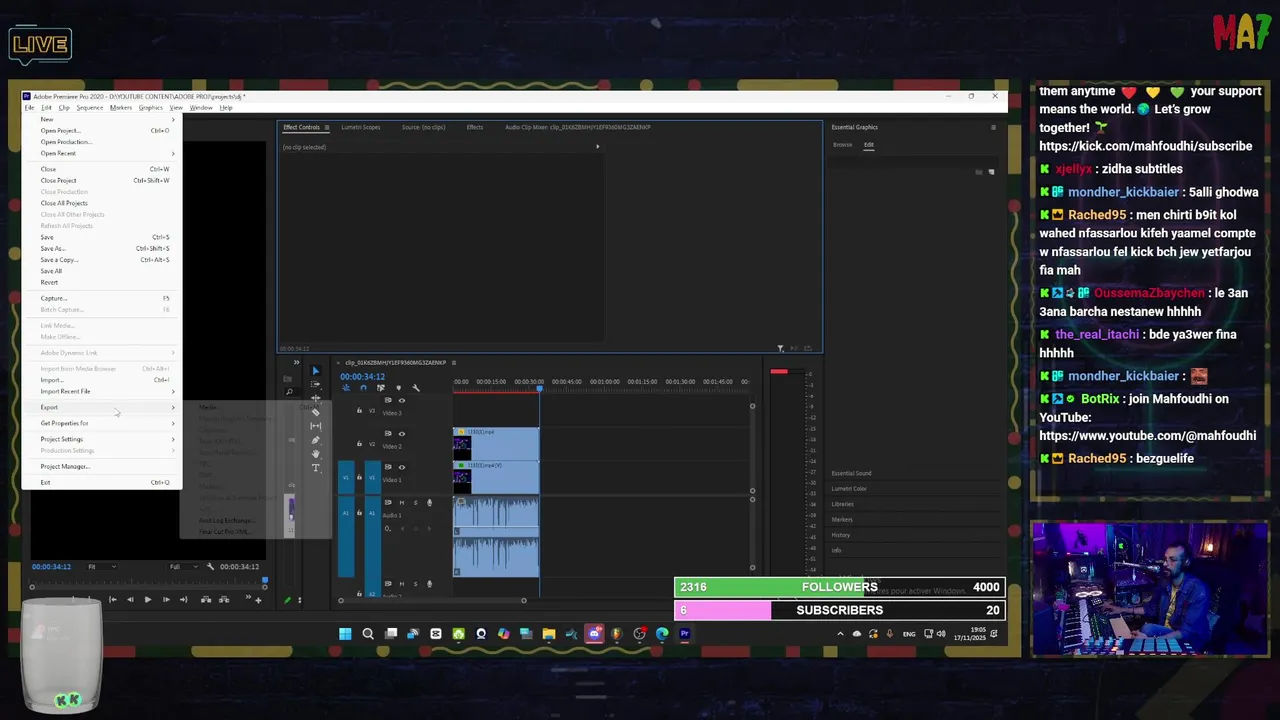Toggle V1 track targeting button
The image size is (1280, 720).
click(371, 479)
